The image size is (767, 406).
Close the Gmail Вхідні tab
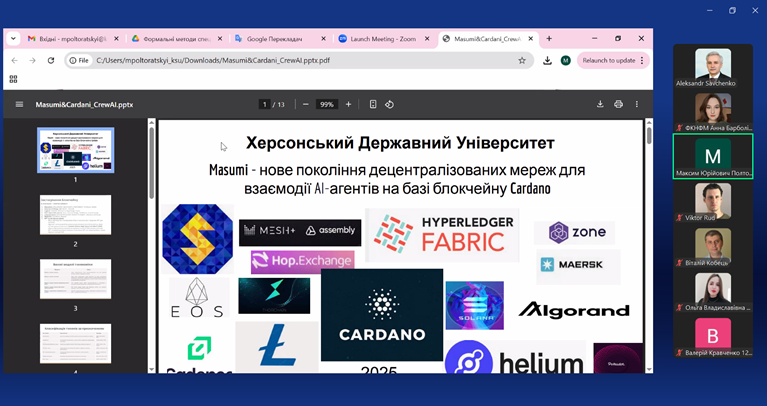(116, 39)
